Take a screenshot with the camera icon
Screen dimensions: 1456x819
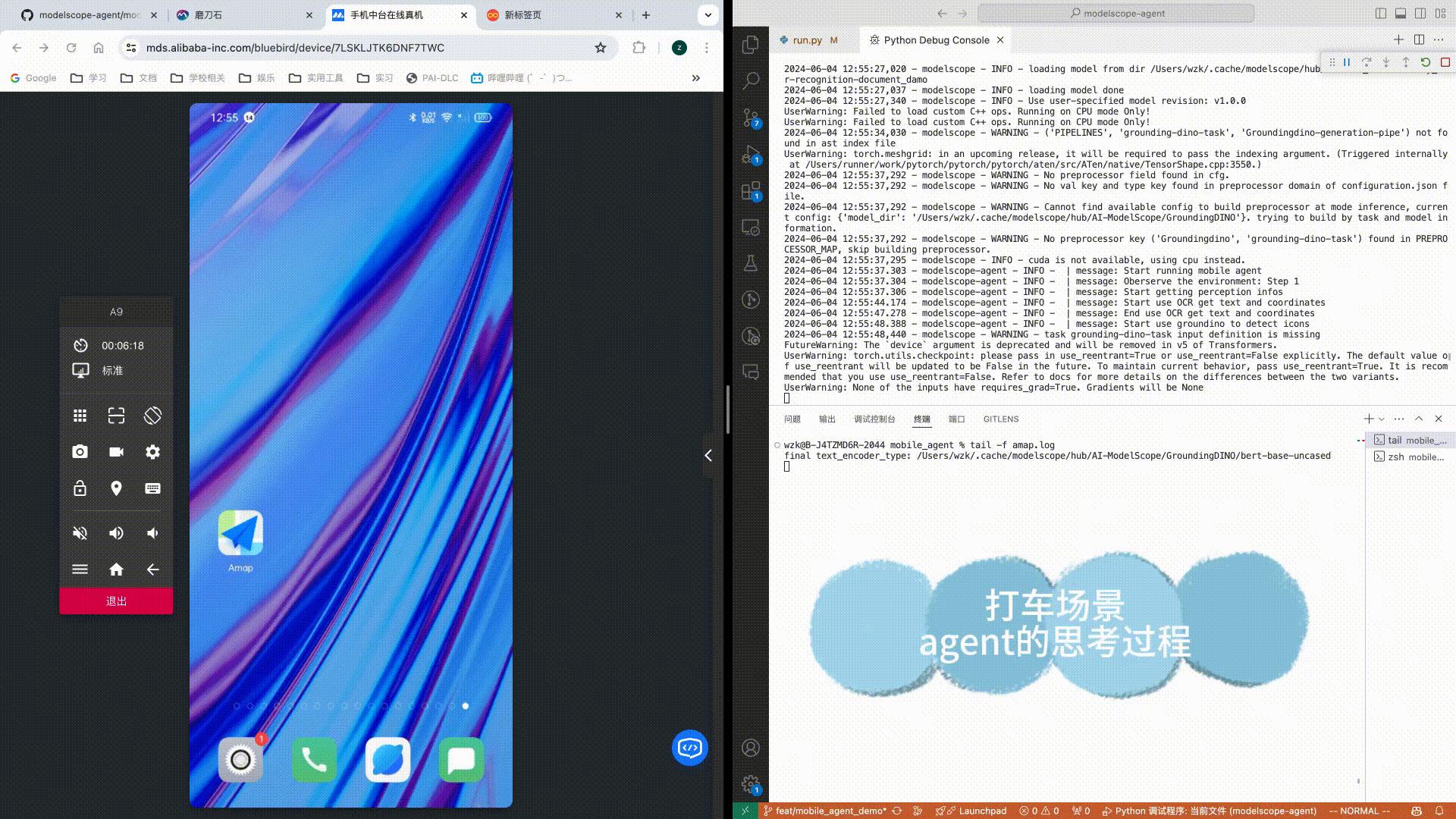(x=80, y=451)
